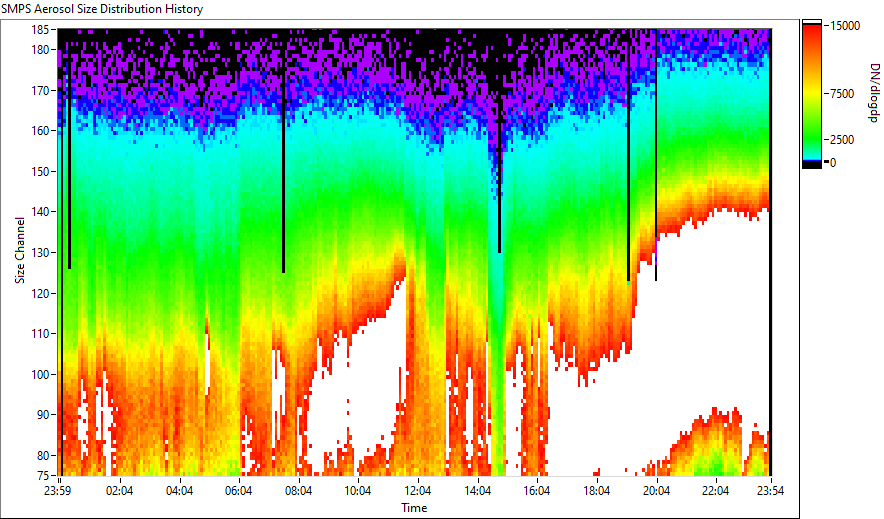Click the 'Size Channel' y-axis label
The image size is (884, 519).
point(20,250)
